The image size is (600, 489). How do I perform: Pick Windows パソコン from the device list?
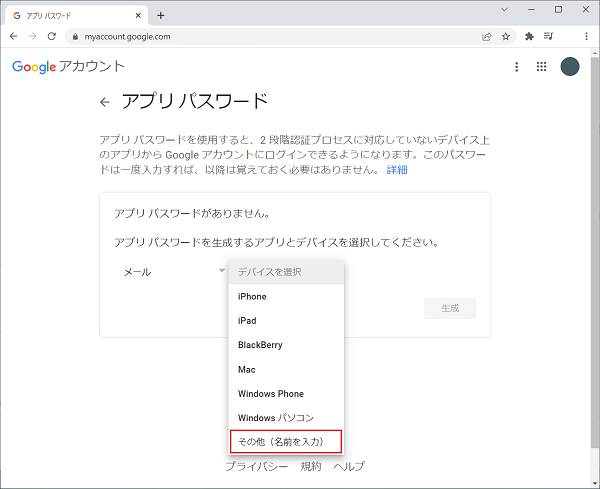(273, 417)
